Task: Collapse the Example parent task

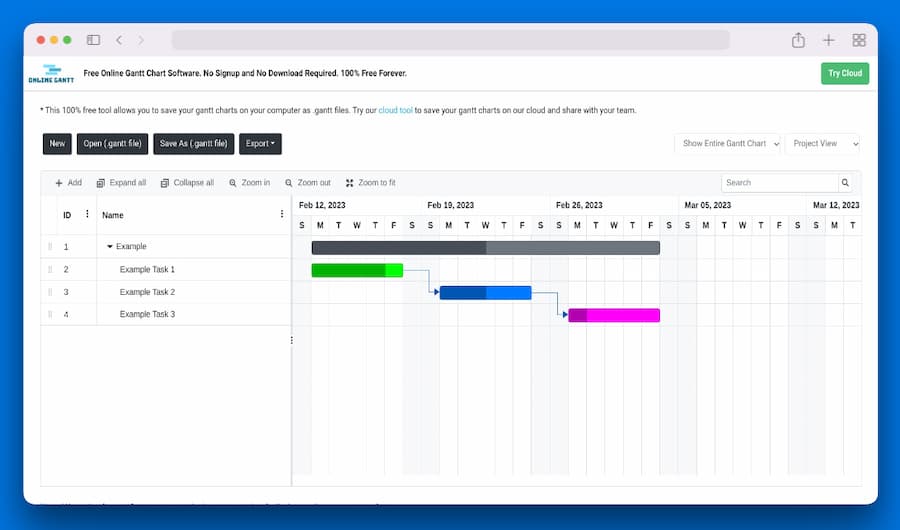Action: 110,246
